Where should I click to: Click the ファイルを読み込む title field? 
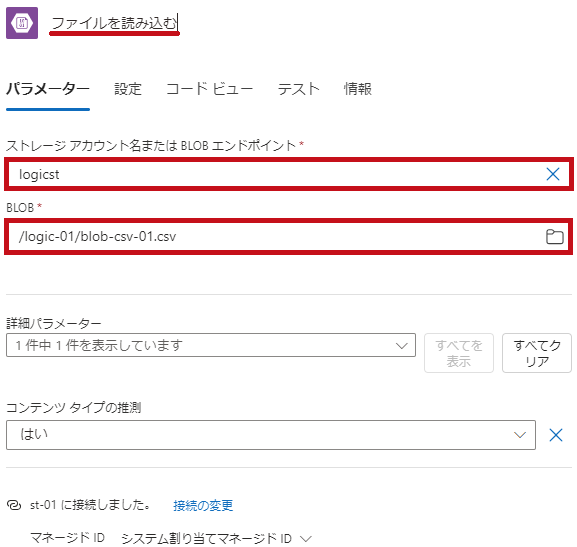click(114, 23)
